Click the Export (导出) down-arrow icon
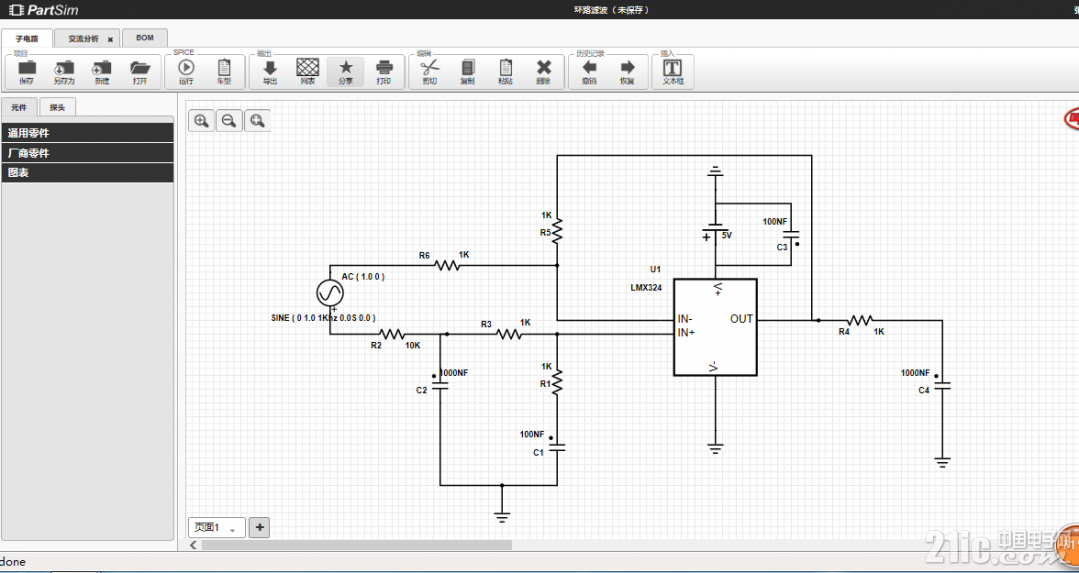1079x573 pixels. coord(270,67)
